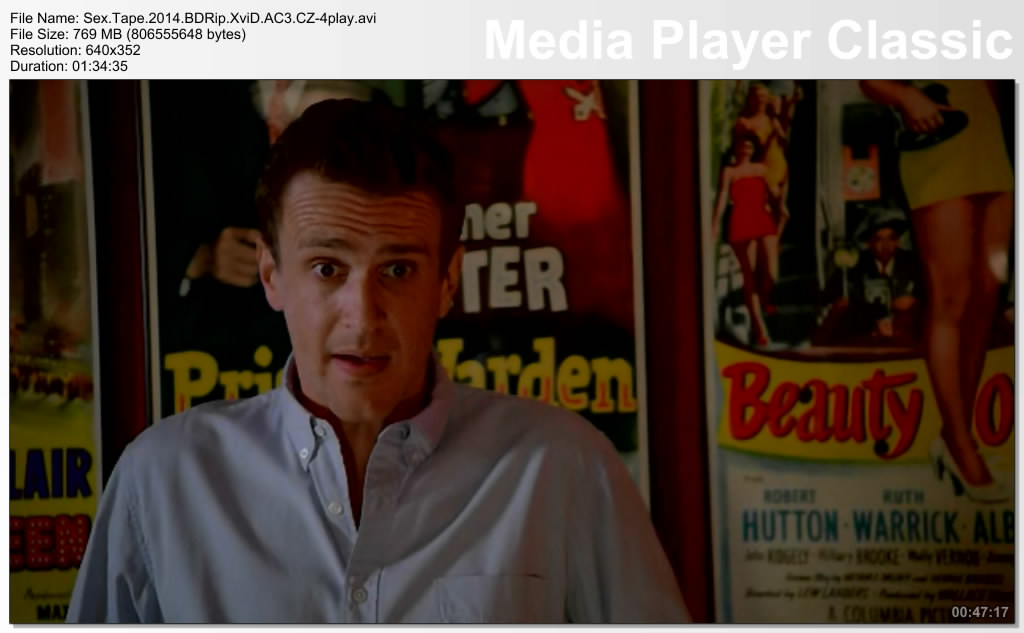
Task: Click the 00:47:17 timestamp overlay
Action: (x=979, y=611)
